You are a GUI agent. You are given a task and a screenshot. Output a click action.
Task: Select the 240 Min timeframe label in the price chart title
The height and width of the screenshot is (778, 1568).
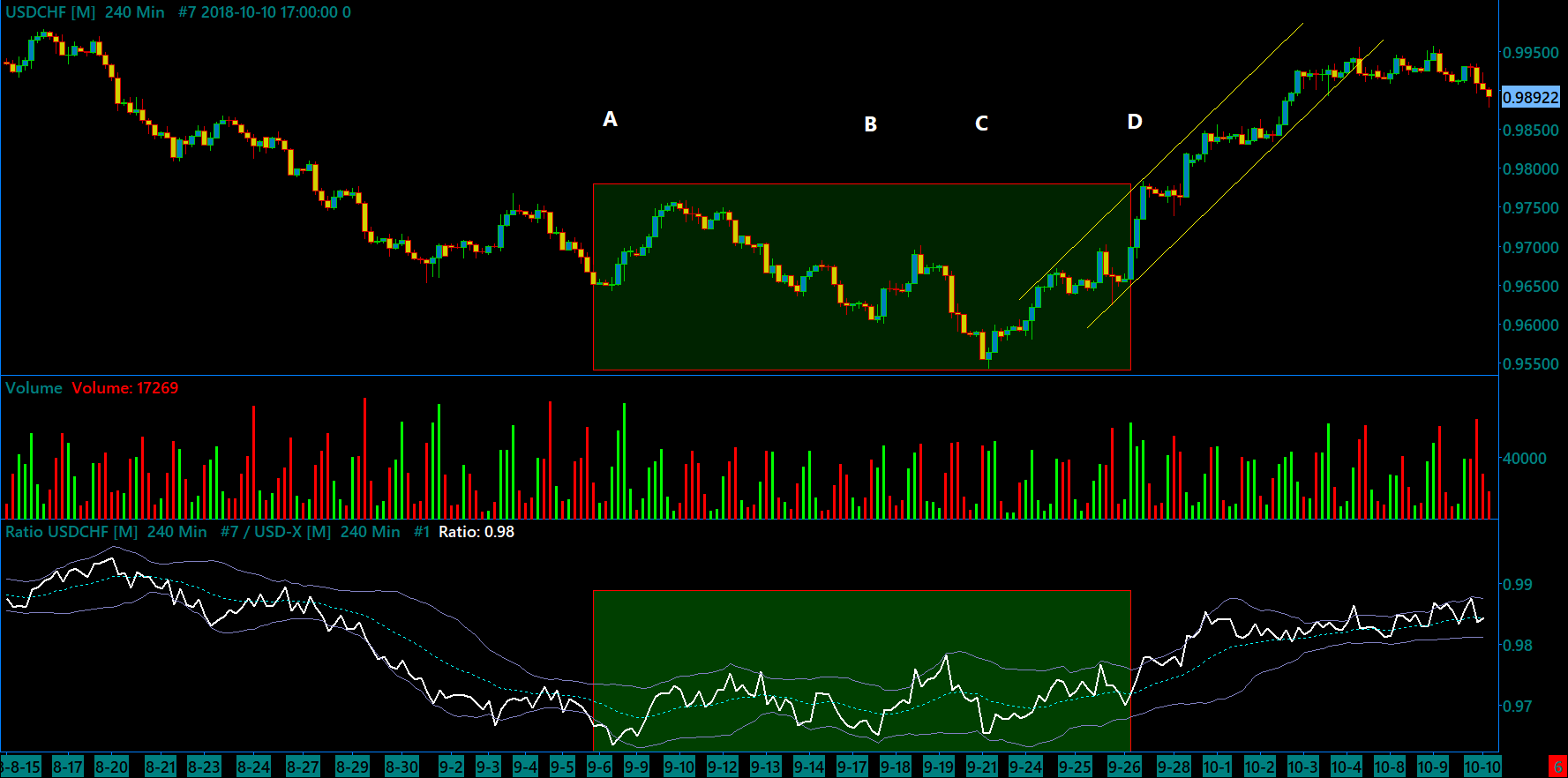[x=135, y=12]
